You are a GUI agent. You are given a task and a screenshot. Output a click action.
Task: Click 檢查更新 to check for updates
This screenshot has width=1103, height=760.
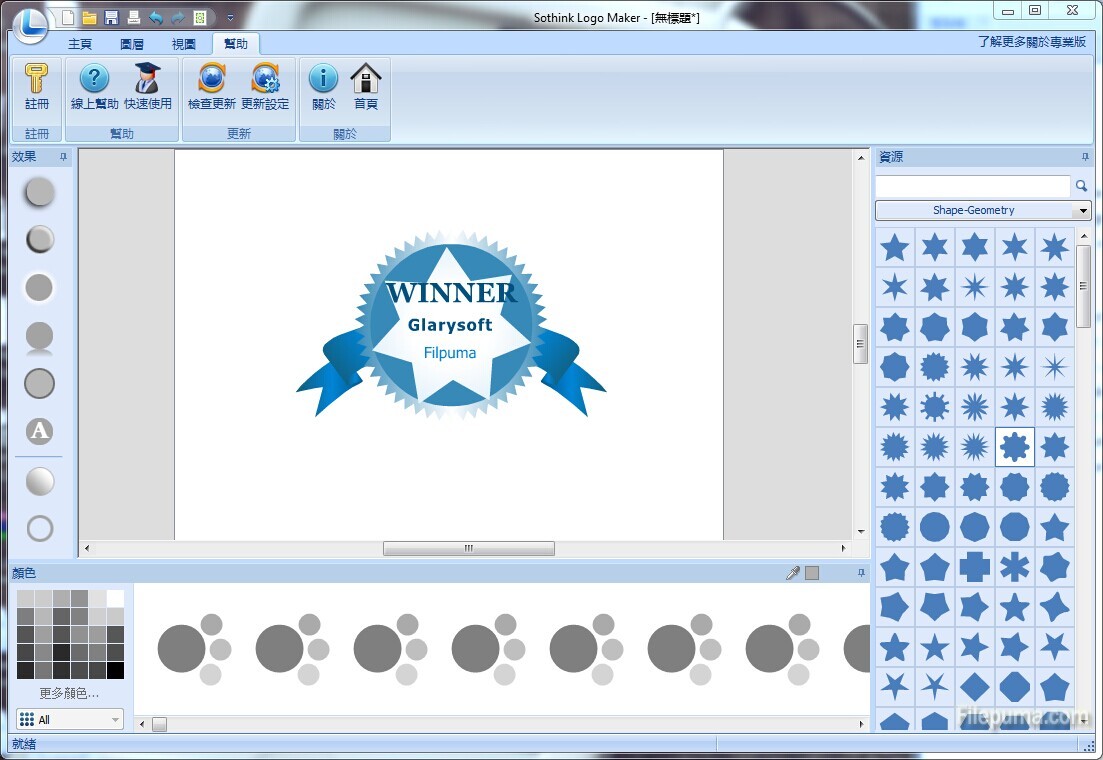click(x=212, y=87)
